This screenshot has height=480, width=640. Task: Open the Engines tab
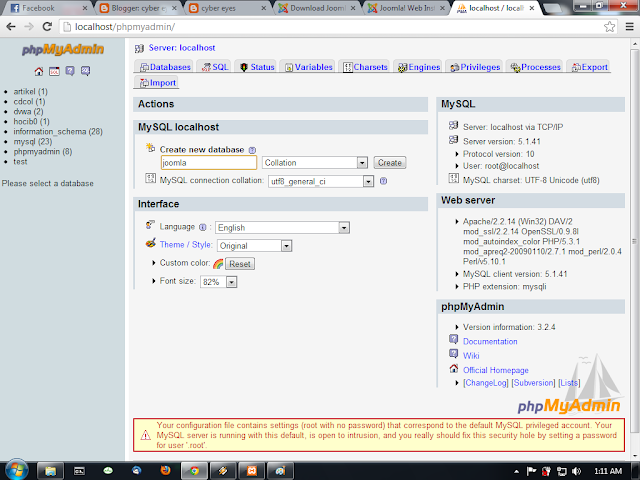coord(419,67)
